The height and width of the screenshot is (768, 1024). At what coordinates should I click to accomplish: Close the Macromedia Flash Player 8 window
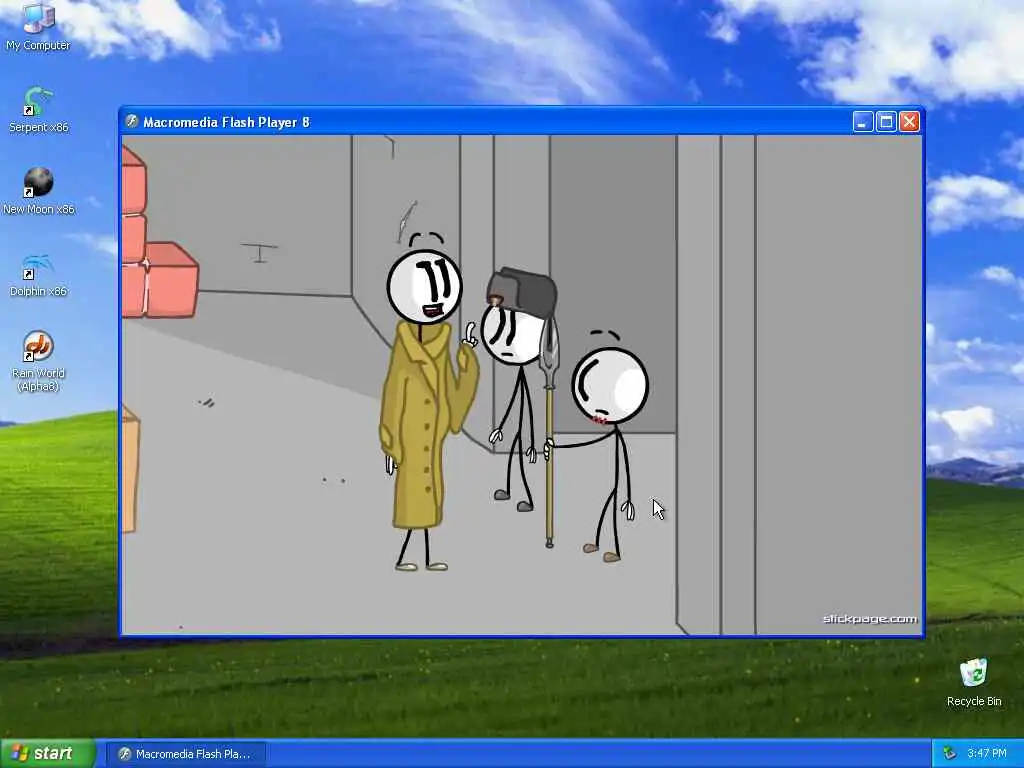(x=910, y=121)
